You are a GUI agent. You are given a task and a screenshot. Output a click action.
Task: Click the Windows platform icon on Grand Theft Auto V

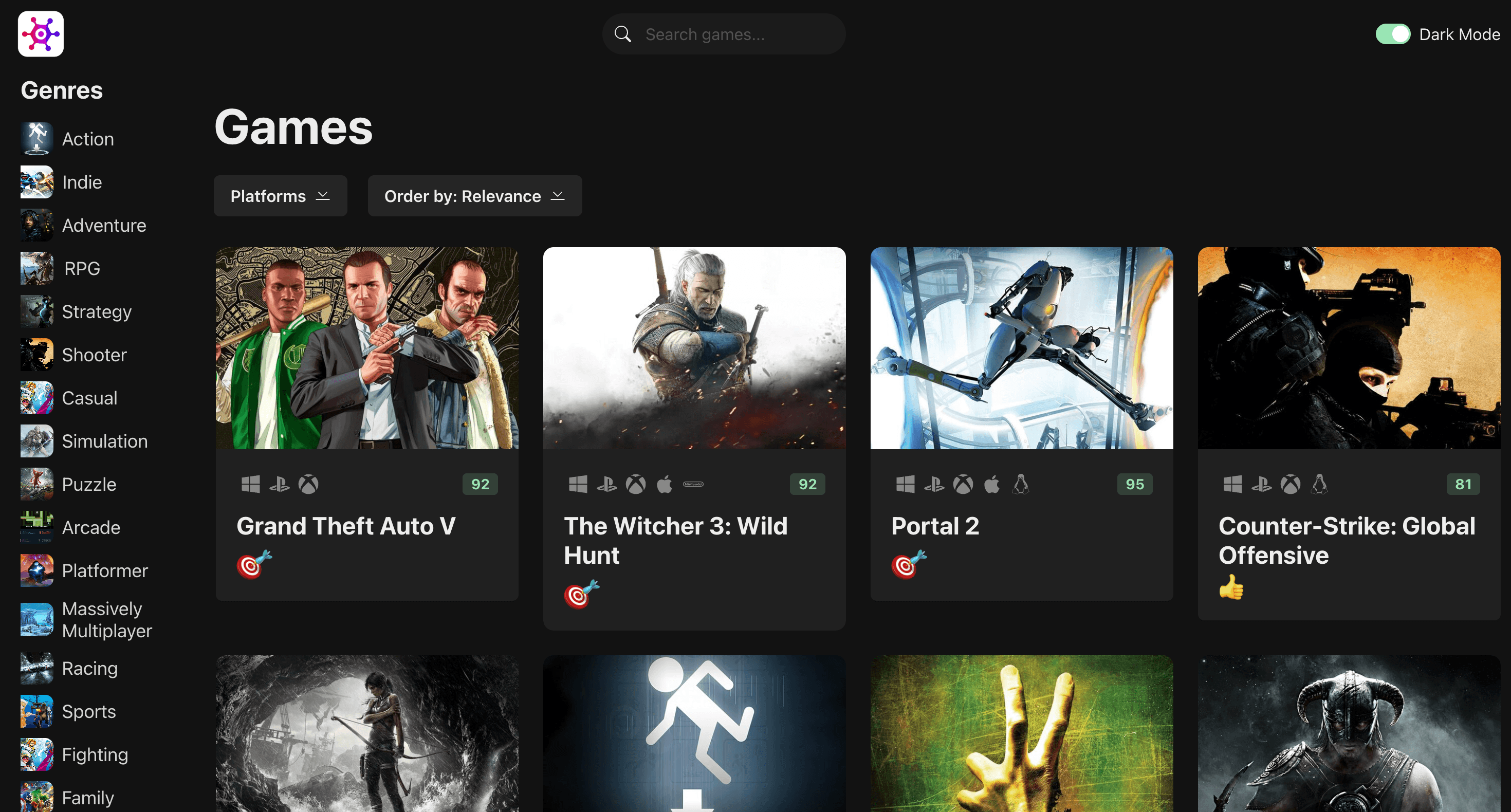[251, 484]
